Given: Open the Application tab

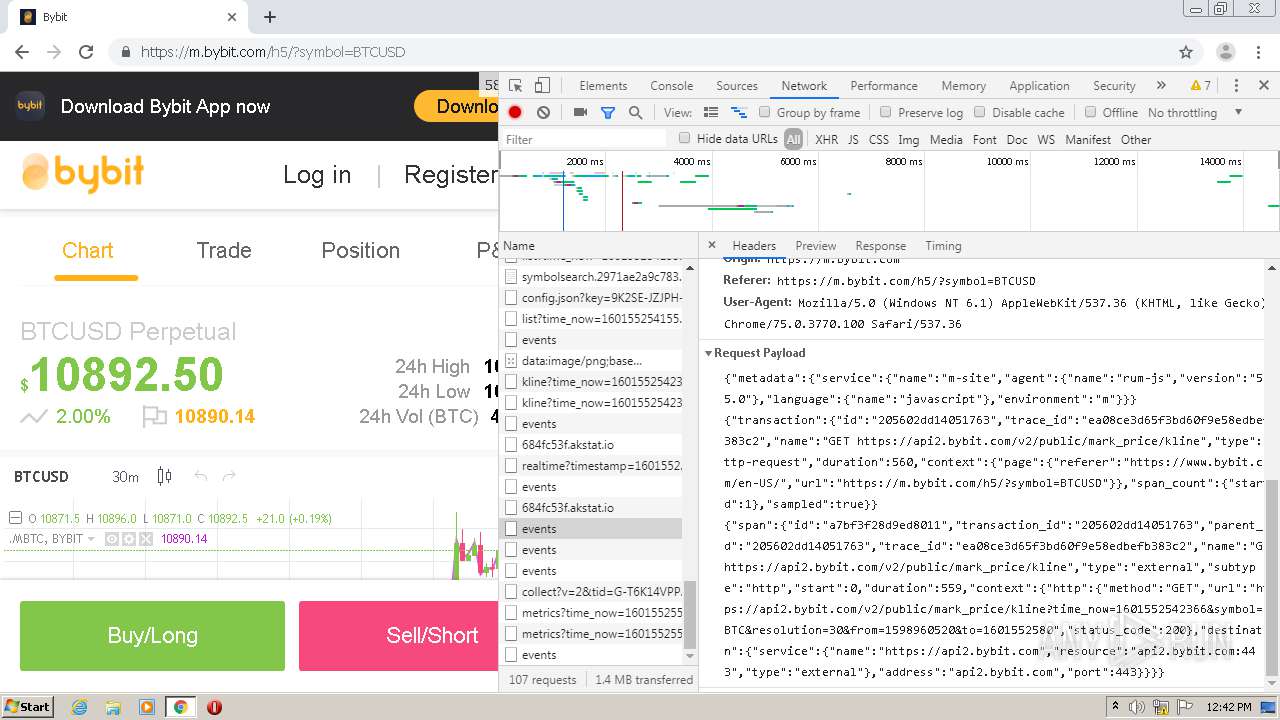Looking at the screenshot, I should pos(1039,86).
